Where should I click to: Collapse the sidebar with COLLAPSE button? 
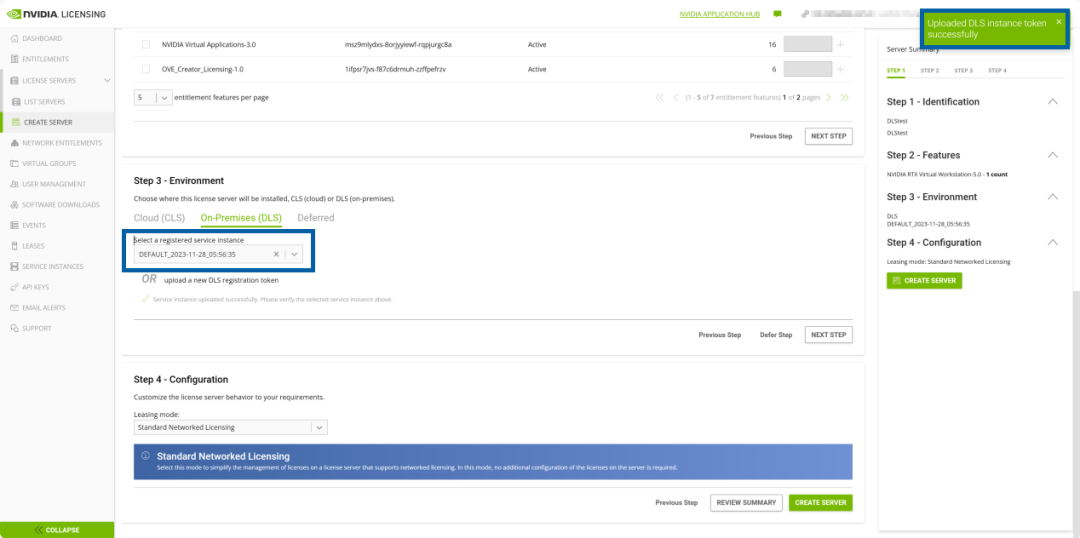[x=56, y=530]
